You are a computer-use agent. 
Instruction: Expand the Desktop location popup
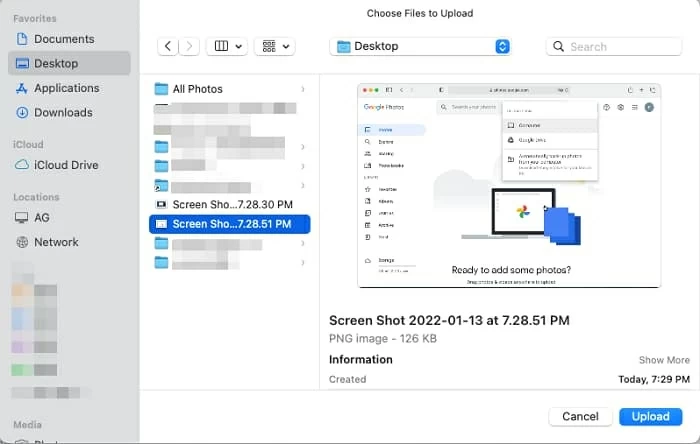[x=502, y=46]
